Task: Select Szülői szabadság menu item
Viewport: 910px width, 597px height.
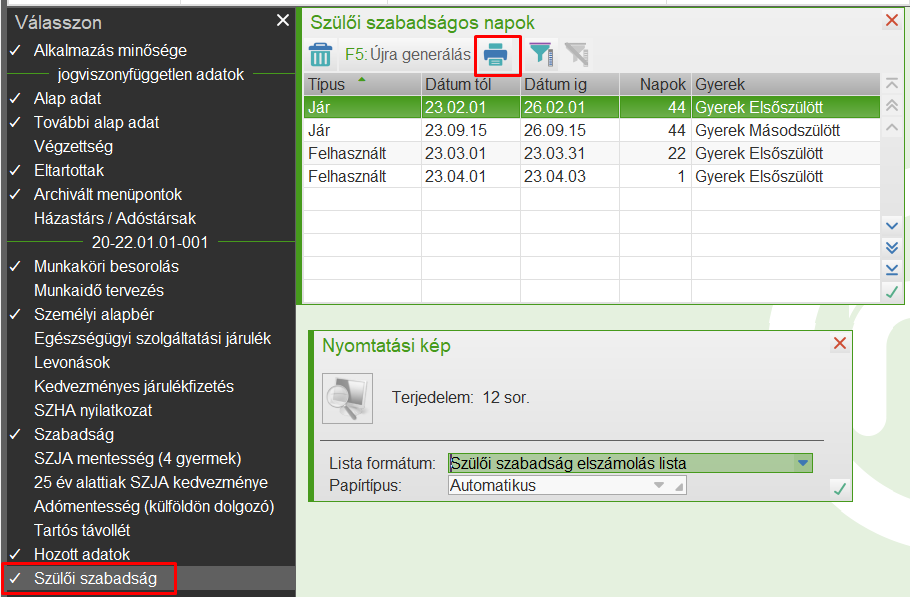Action: [95, 578]
